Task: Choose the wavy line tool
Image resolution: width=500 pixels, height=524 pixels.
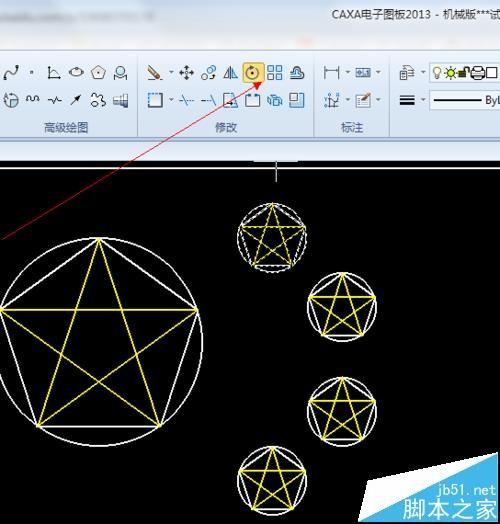Action: (x=32, y=99)
